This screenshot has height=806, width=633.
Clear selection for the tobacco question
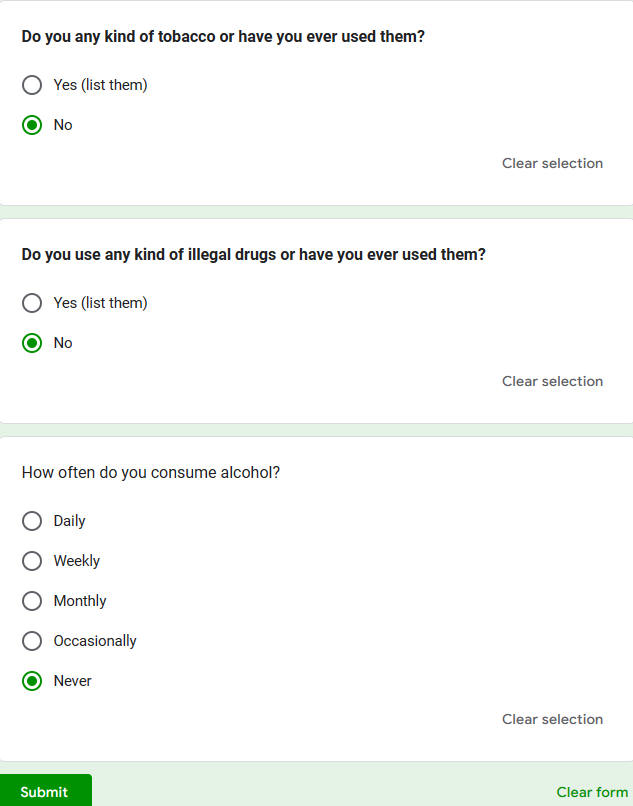coord(552,163)
